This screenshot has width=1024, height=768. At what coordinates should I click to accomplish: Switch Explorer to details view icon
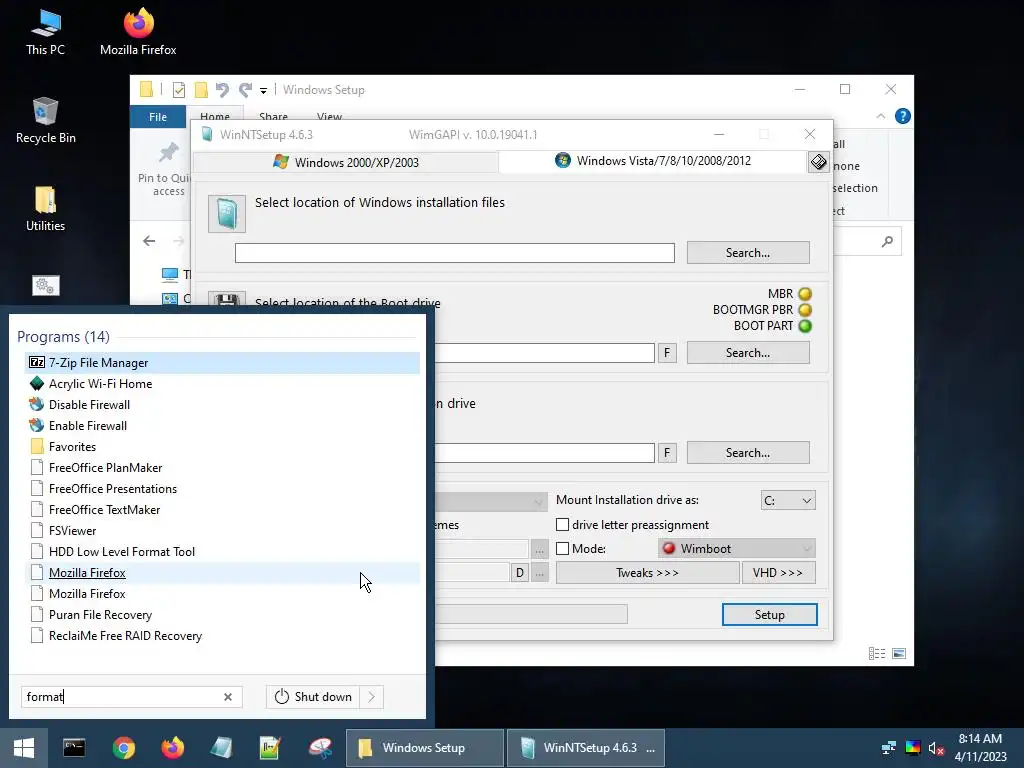[877, 654]
